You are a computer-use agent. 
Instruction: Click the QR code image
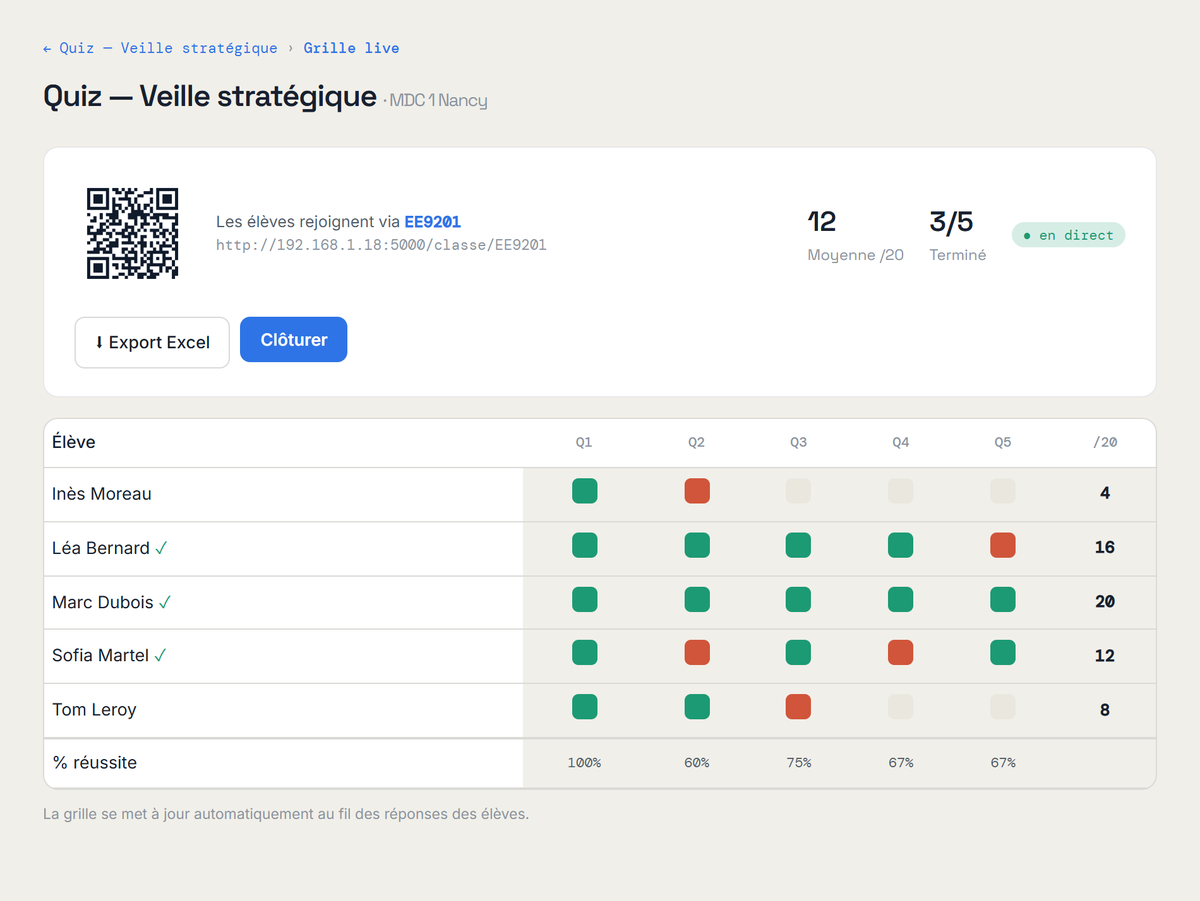(132, 233)
